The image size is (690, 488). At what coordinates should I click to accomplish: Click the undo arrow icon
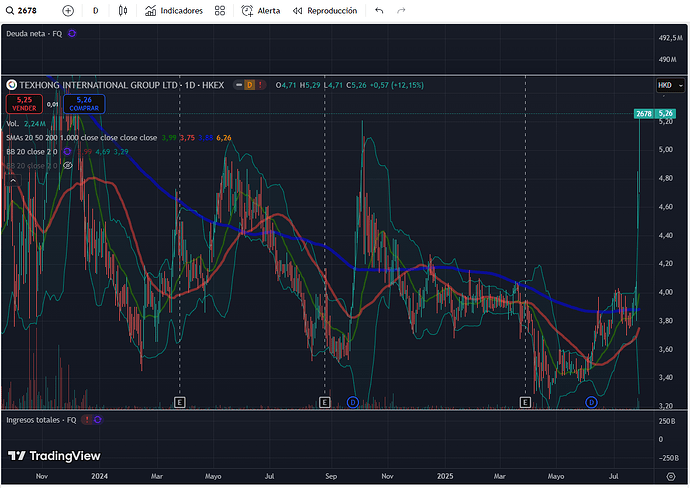[x=378, y=10]
